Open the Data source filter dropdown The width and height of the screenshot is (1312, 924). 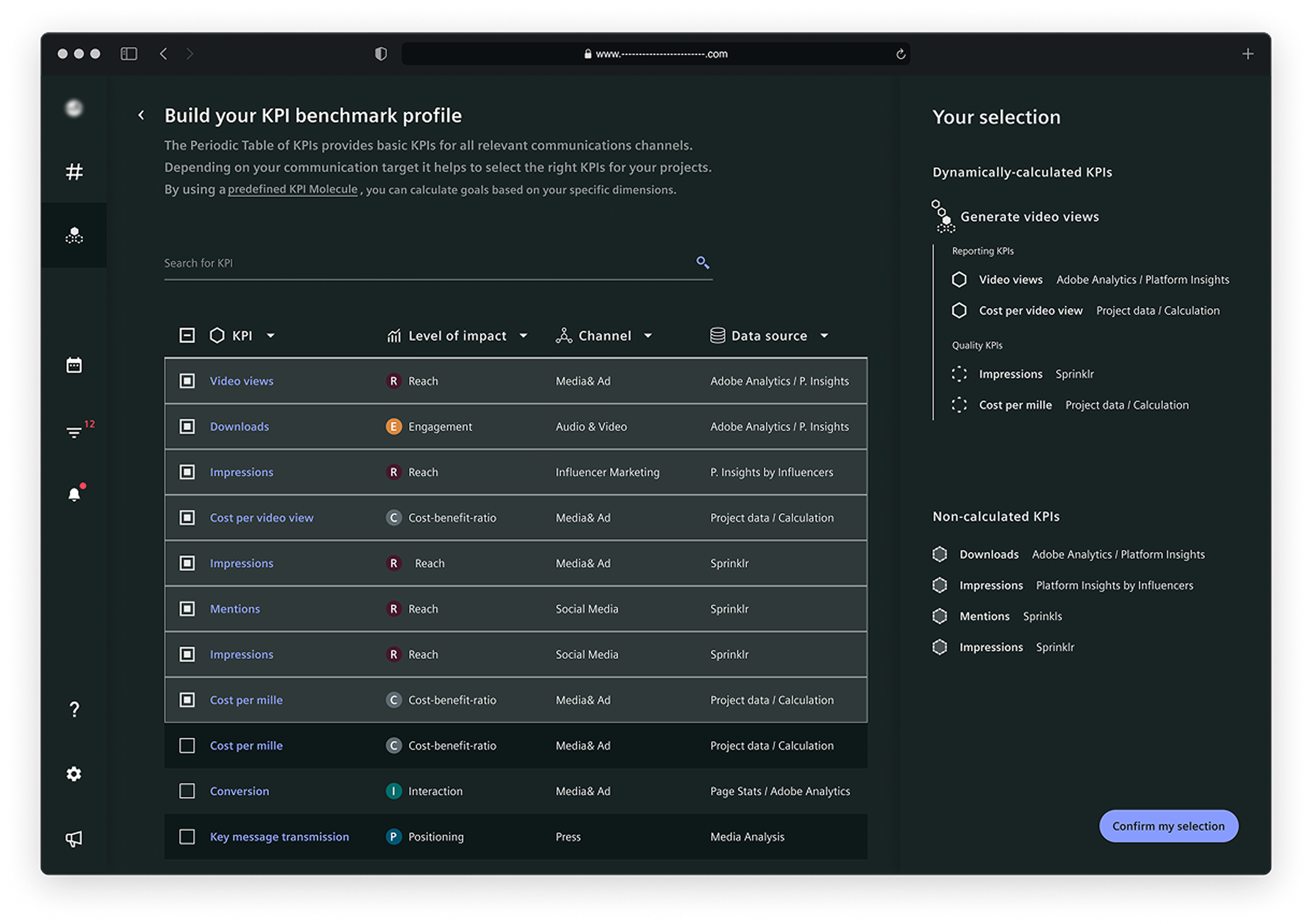coord(824,336)
